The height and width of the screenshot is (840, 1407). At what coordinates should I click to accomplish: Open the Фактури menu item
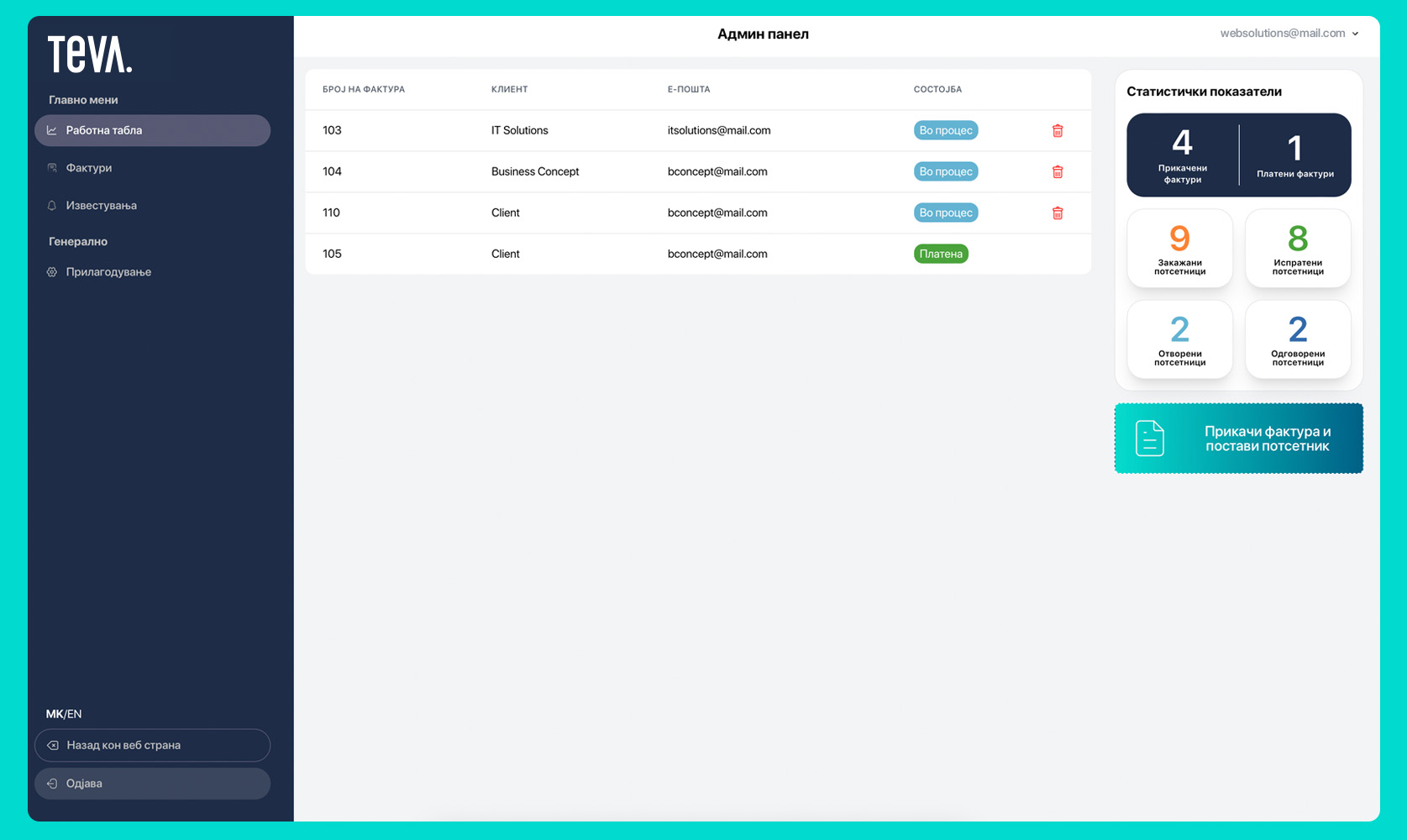coord(89,168)
